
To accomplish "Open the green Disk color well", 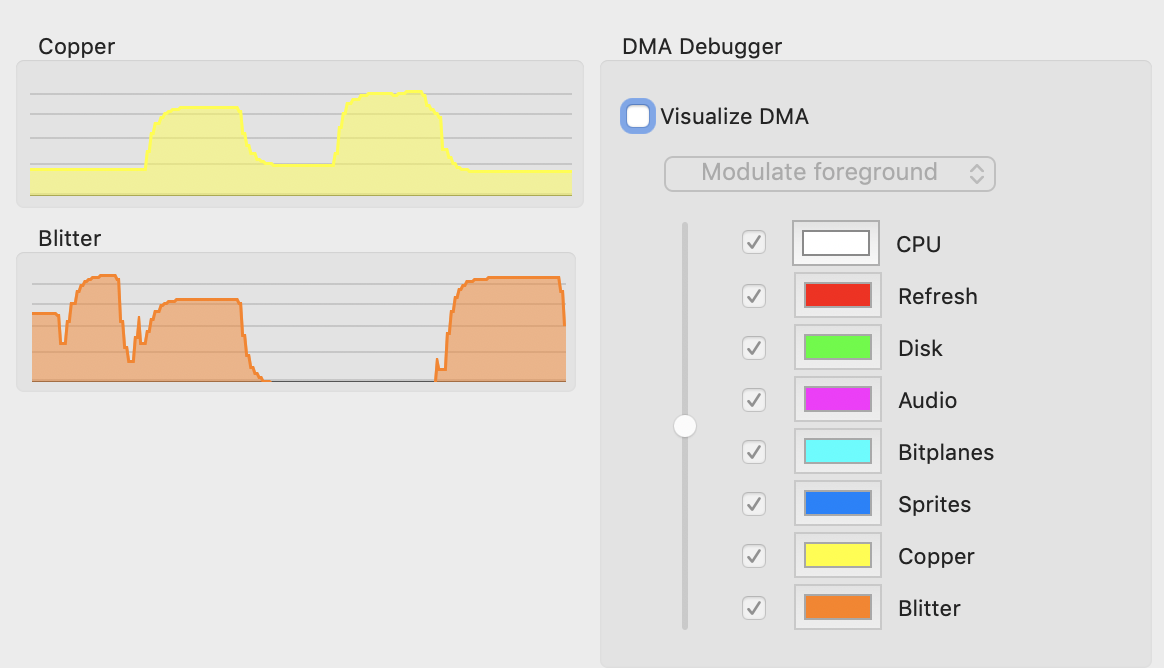I will [x=837, y=347].
